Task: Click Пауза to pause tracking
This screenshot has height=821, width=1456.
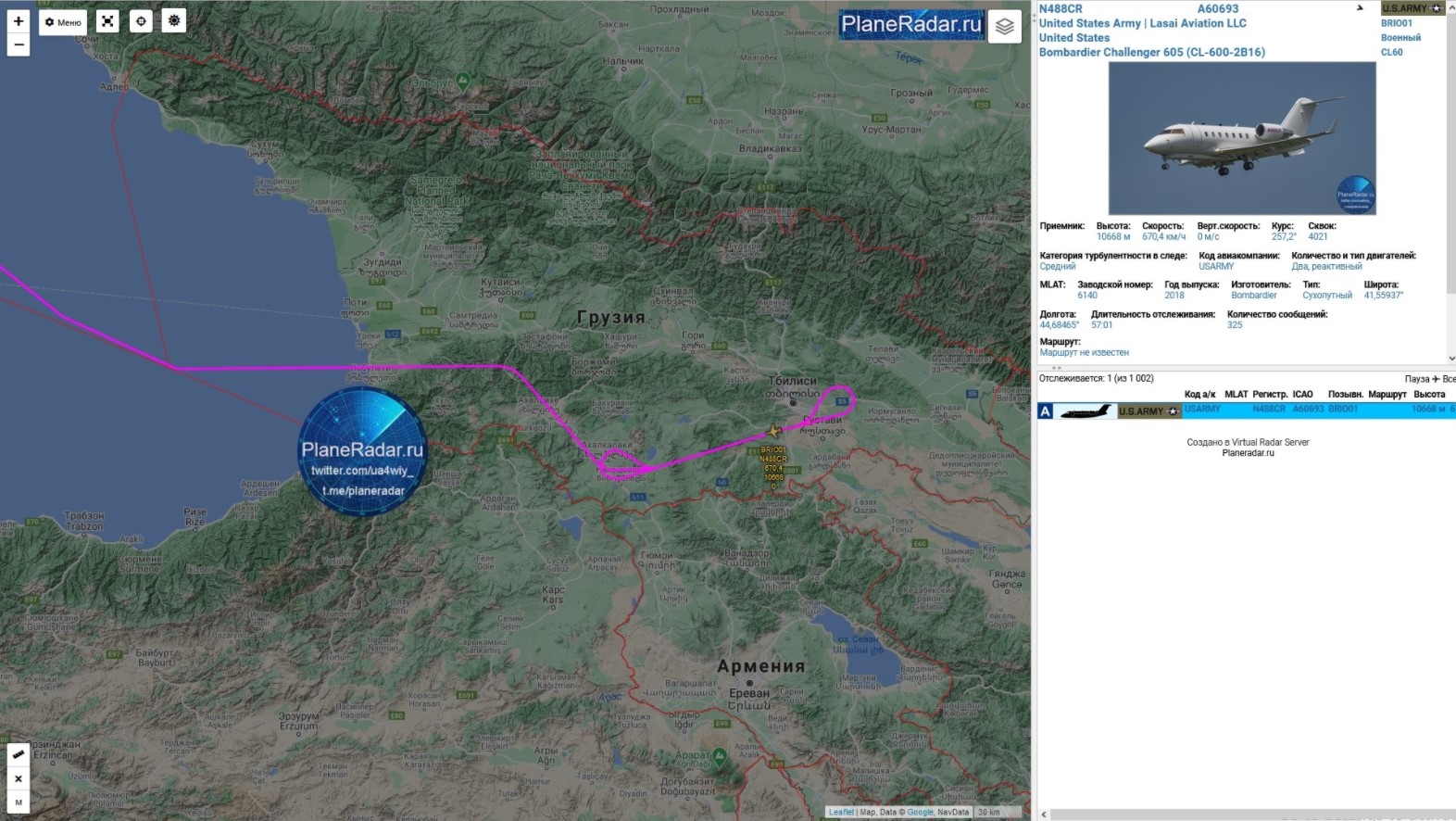Action: (x=1416, y=379)
